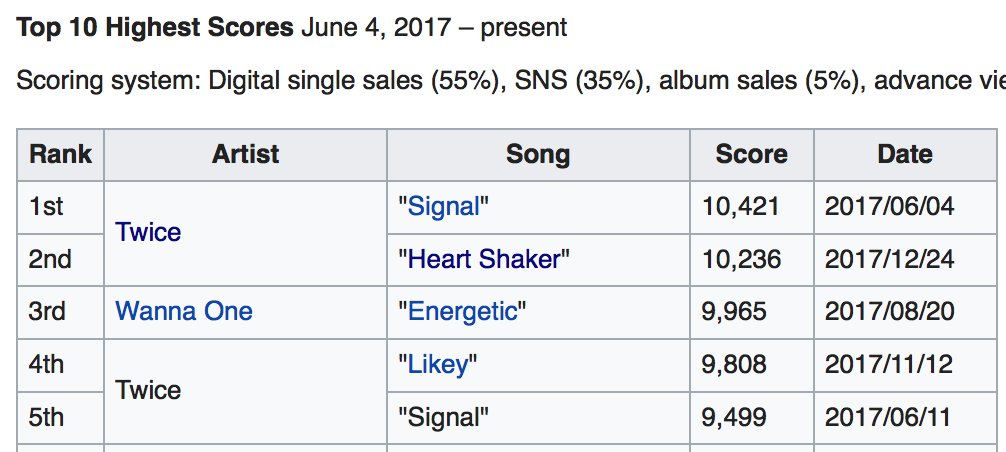Open the blue Twice artist link
The width and height of the screenshot is (1006, 452).
click(148, 233)
